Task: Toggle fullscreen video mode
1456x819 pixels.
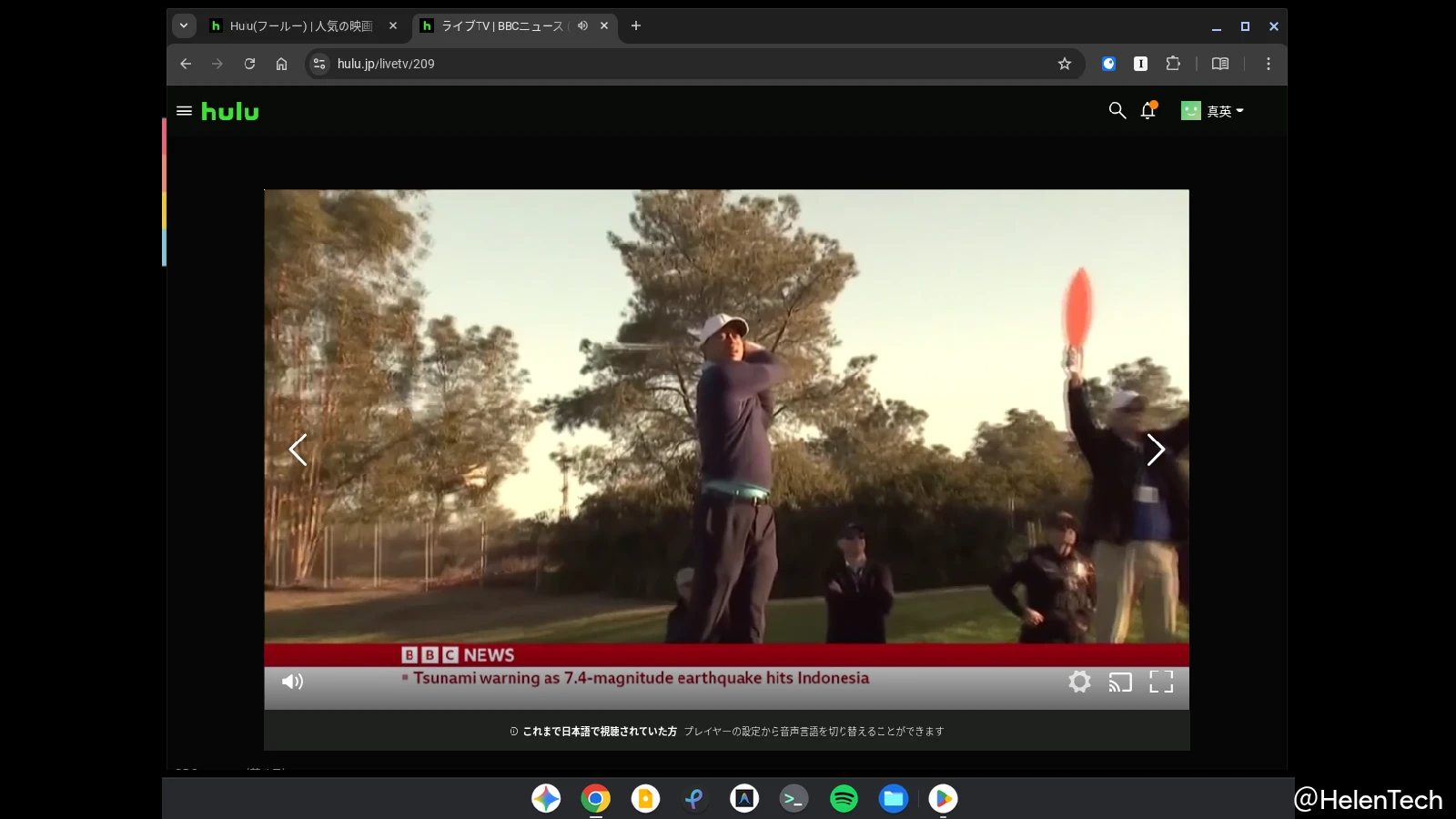Action: click(1161, 682)
